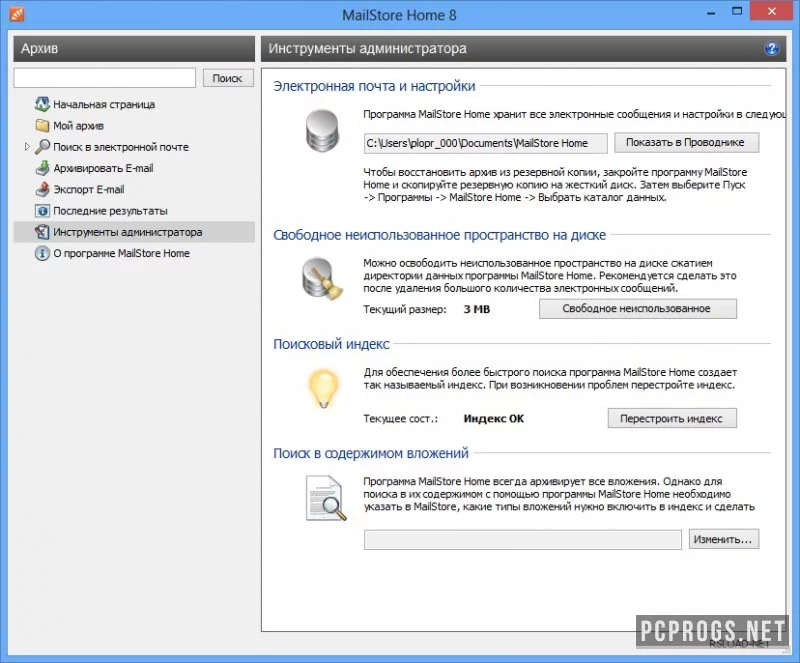This screenshot has height=663, width=800.
Task: Click the light bulb icon under Поисковый индекс
Action: tap(323, 388)
